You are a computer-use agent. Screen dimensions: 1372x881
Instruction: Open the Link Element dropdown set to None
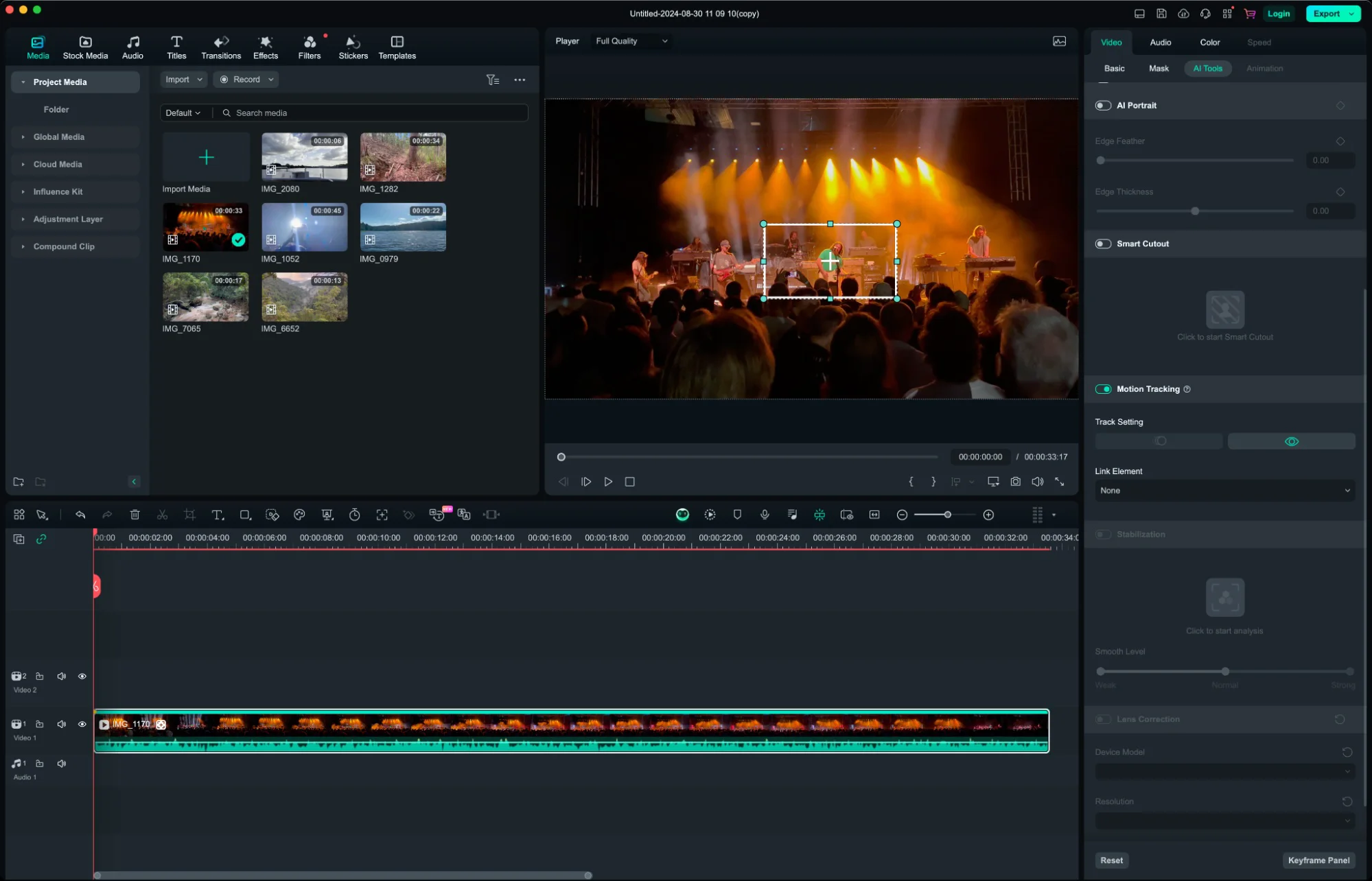coord(1224,490)
